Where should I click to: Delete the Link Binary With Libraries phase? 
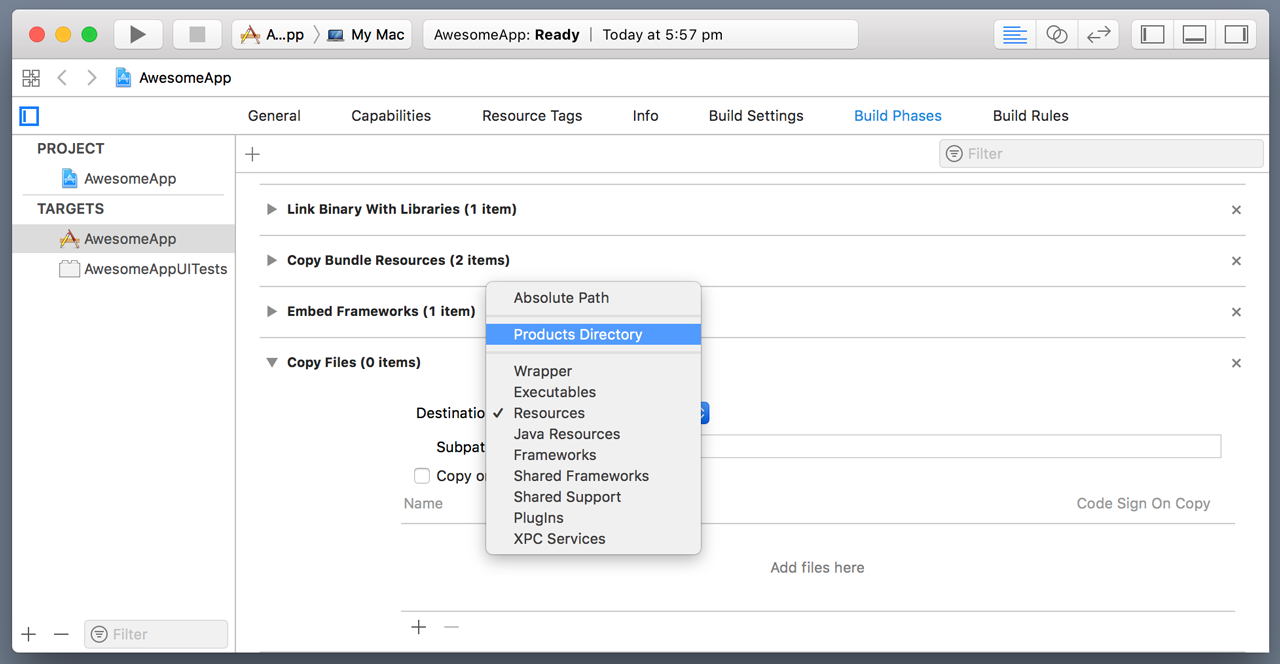[x=1236, y=210]
